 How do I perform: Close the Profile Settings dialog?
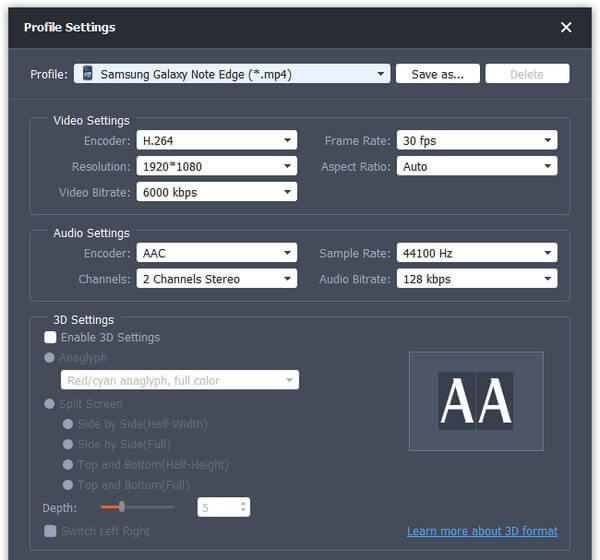click(x=566, y=28)
